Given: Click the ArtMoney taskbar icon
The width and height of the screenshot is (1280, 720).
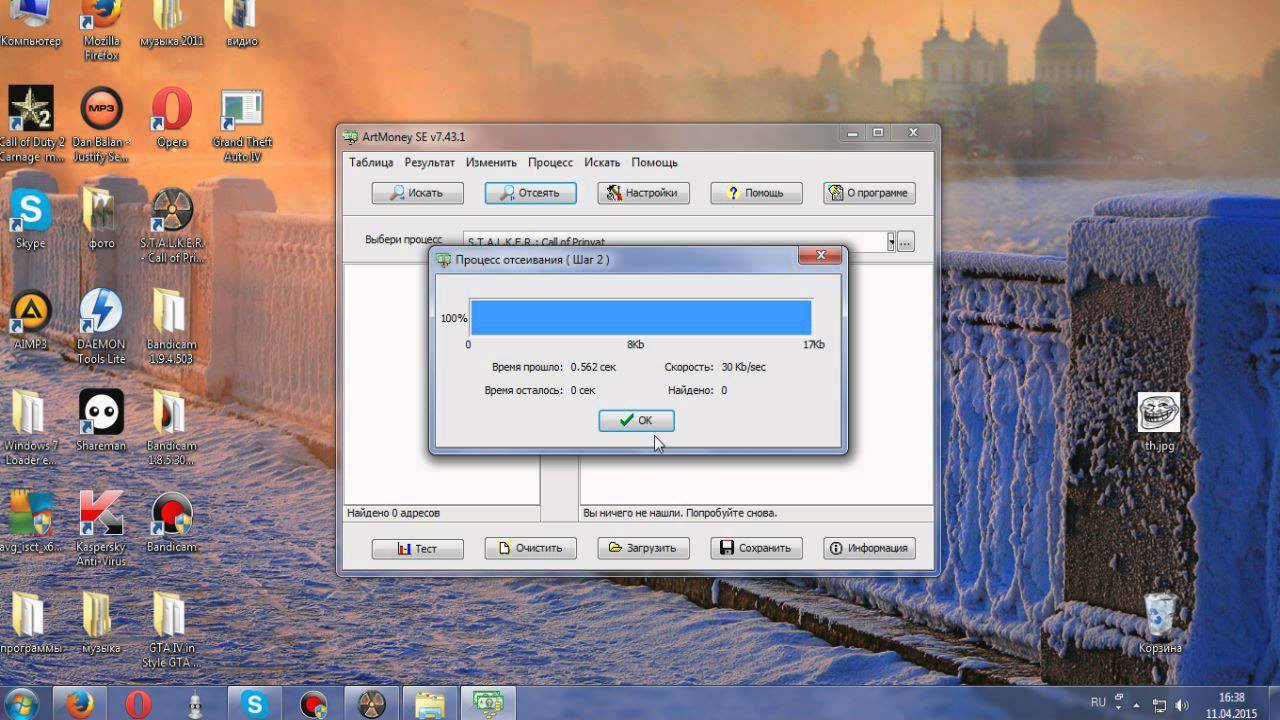Looking at the screenshot, I should [x=488, y=704].
